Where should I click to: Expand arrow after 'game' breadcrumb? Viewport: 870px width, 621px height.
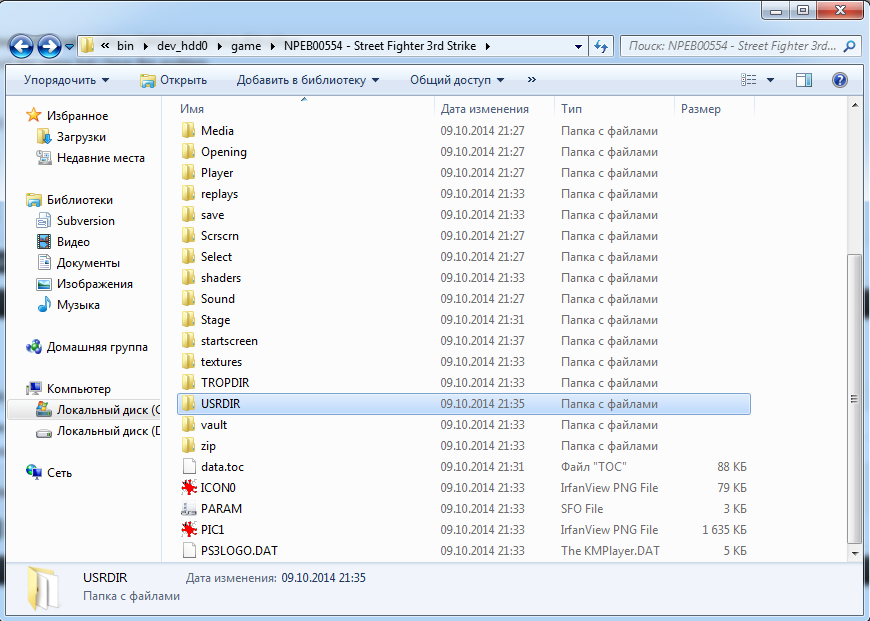click(x=272, y=46)
